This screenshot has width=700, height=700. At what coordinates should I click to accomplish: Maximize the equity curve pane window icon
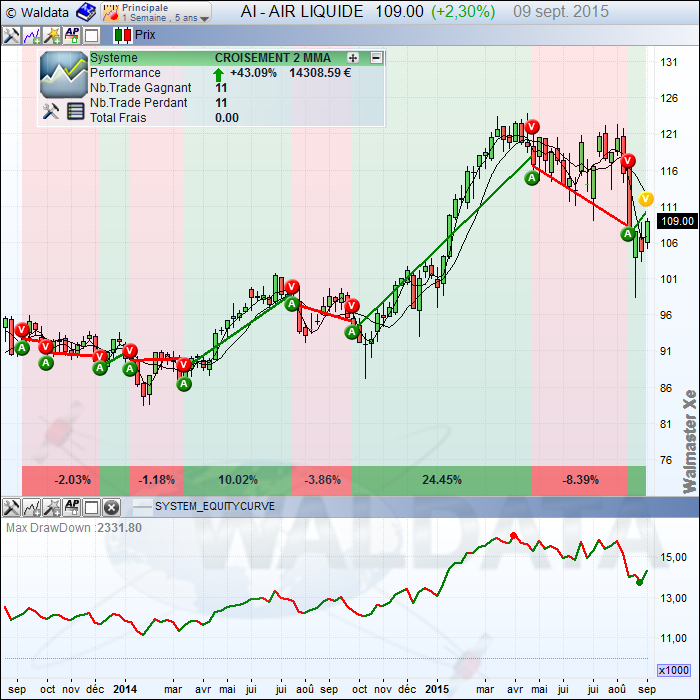click(92, 508)
